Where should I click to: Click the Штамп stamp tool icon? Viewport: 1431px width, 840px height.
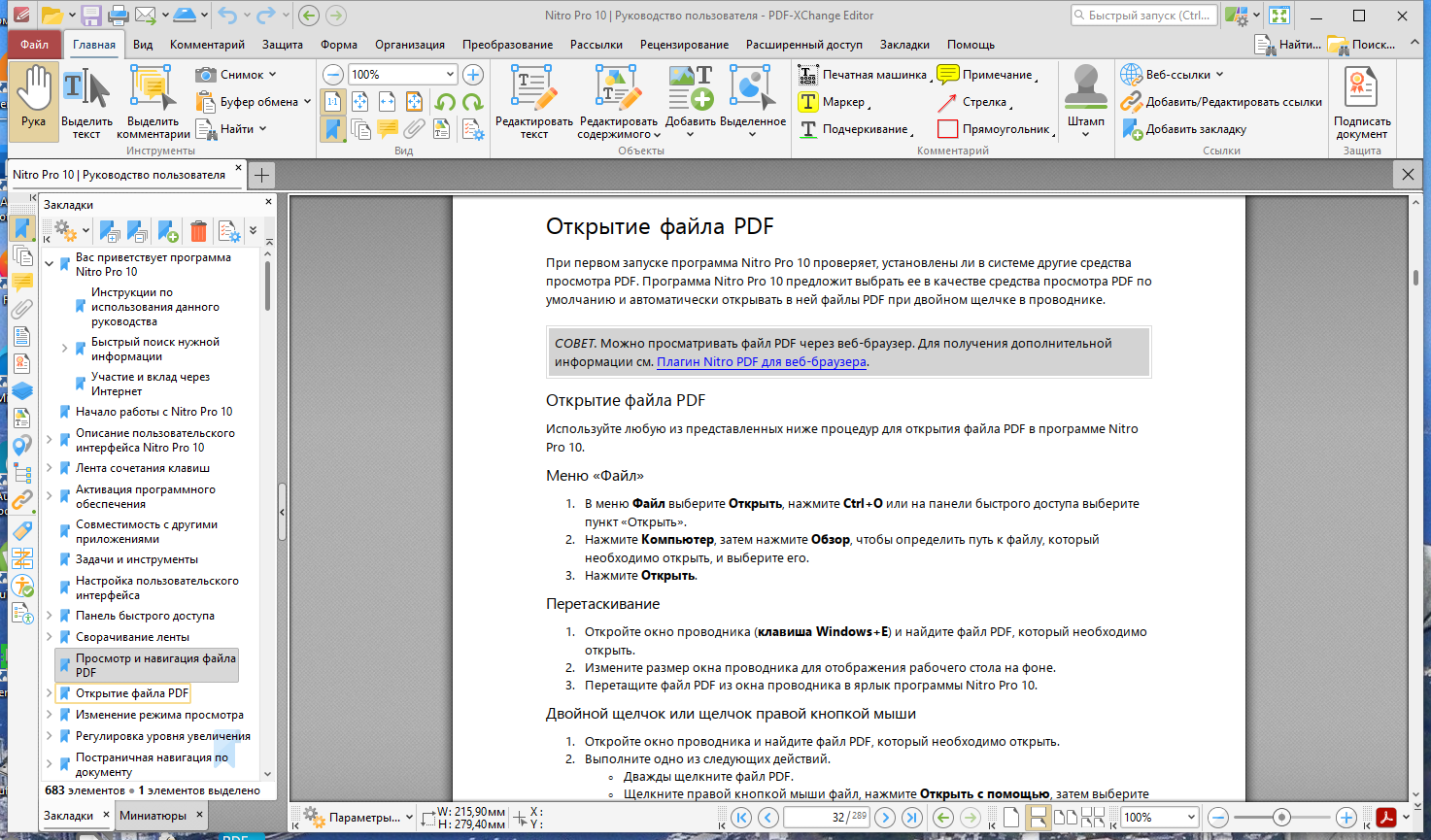coord(1086,101)
